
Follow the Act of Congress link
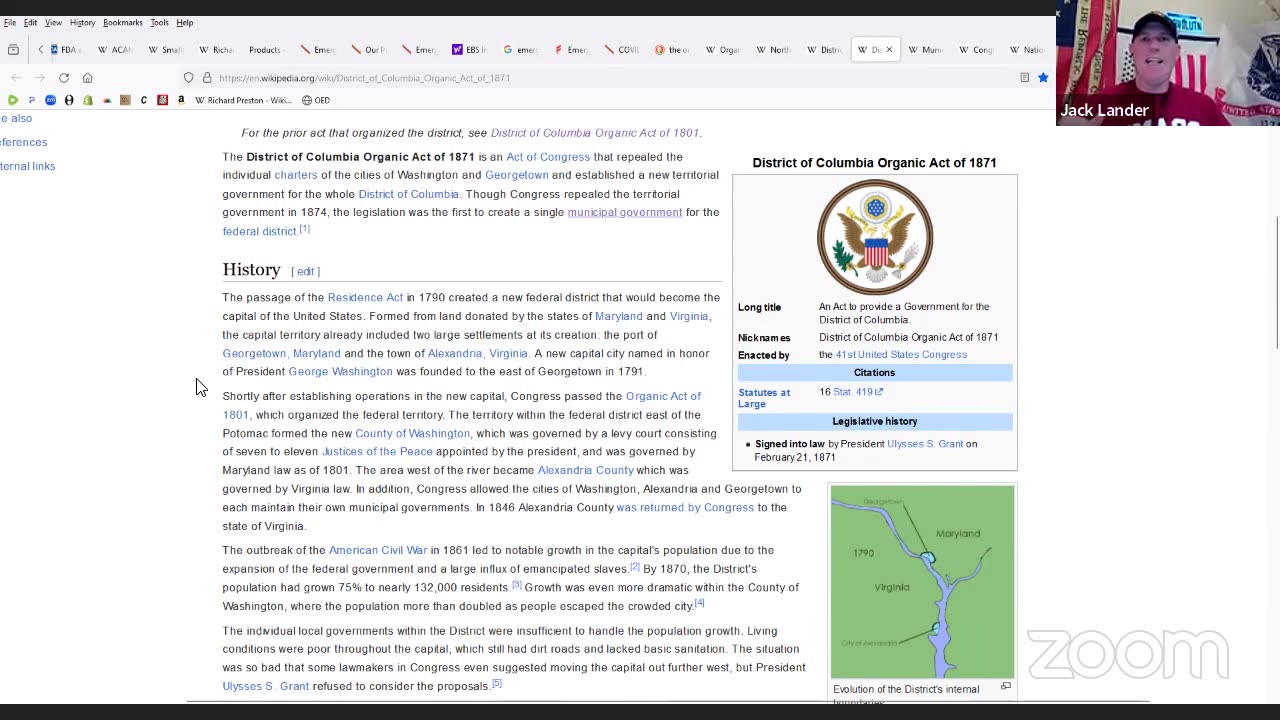click(548, 157)
